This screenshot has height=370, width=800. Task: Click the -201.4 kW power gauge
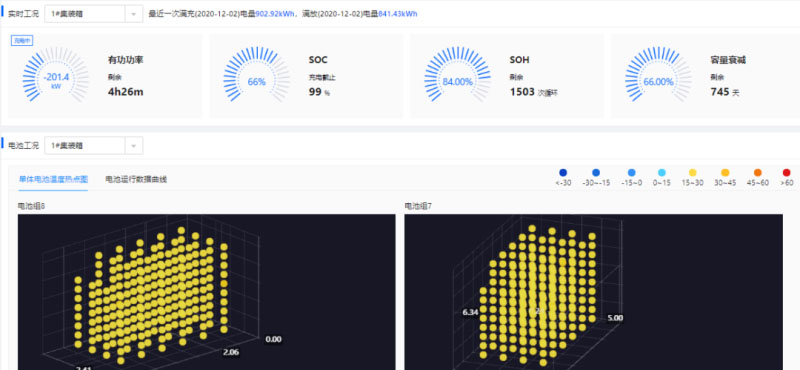(56, 76)
